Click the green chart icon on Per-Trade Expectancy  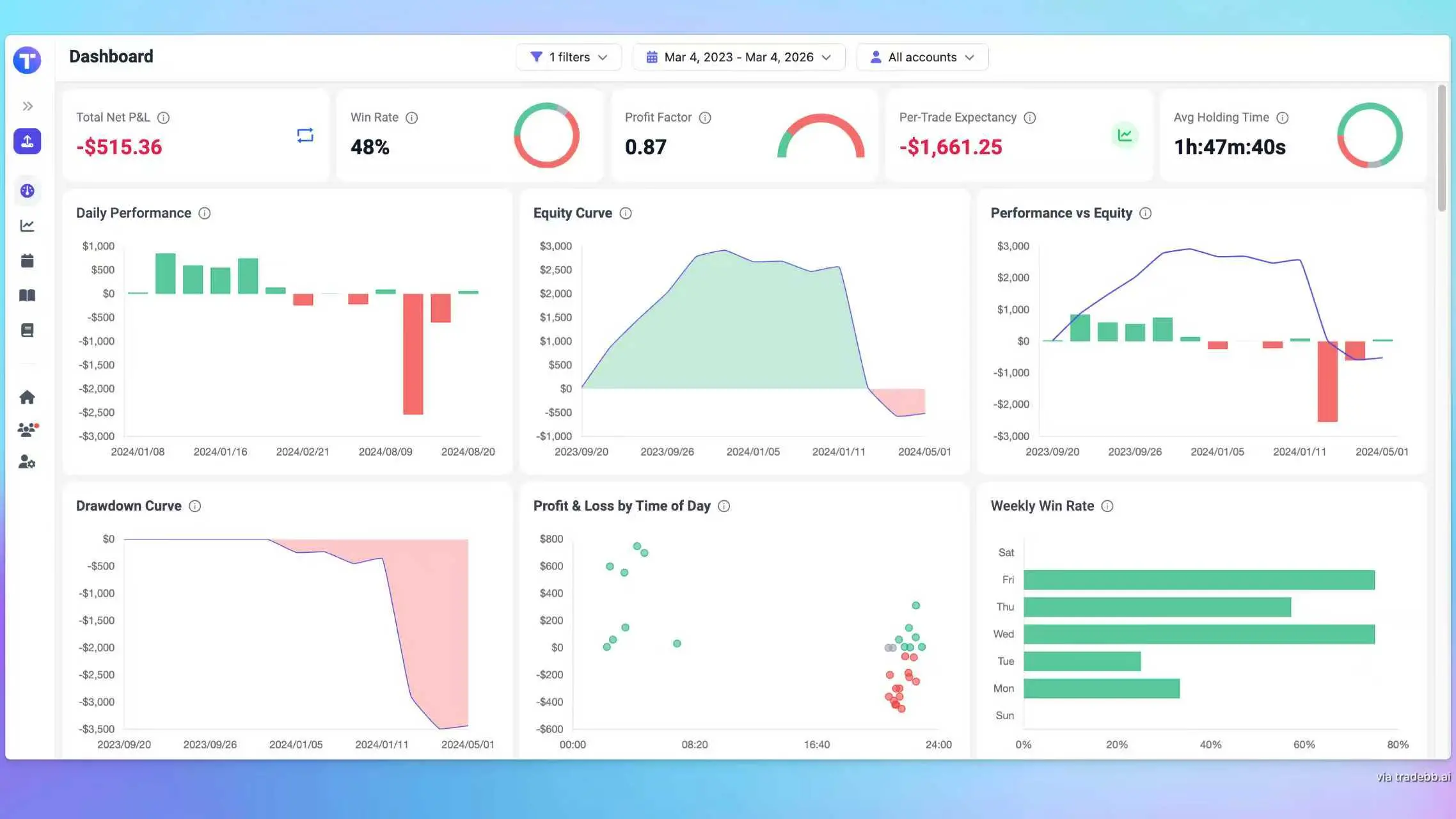coord(1125,135)
